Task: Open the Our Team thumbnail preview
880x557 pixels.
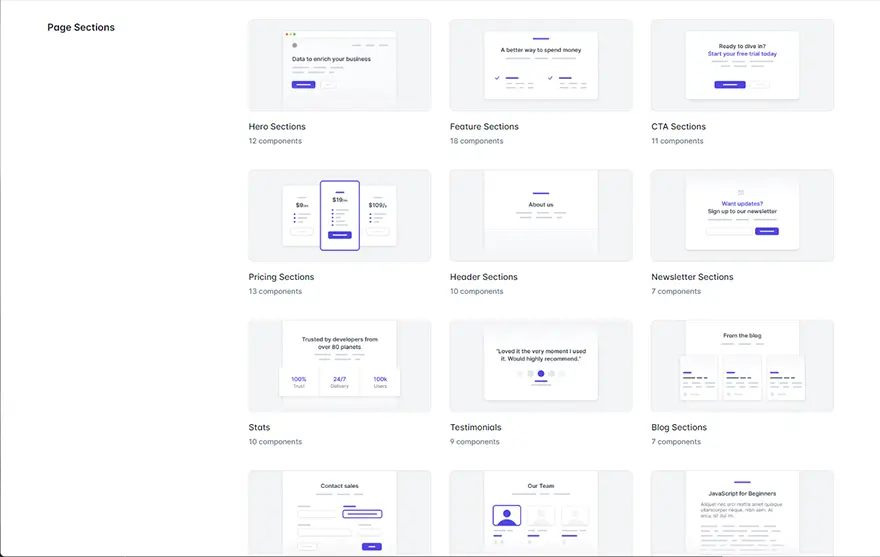Action: (541, 512)
